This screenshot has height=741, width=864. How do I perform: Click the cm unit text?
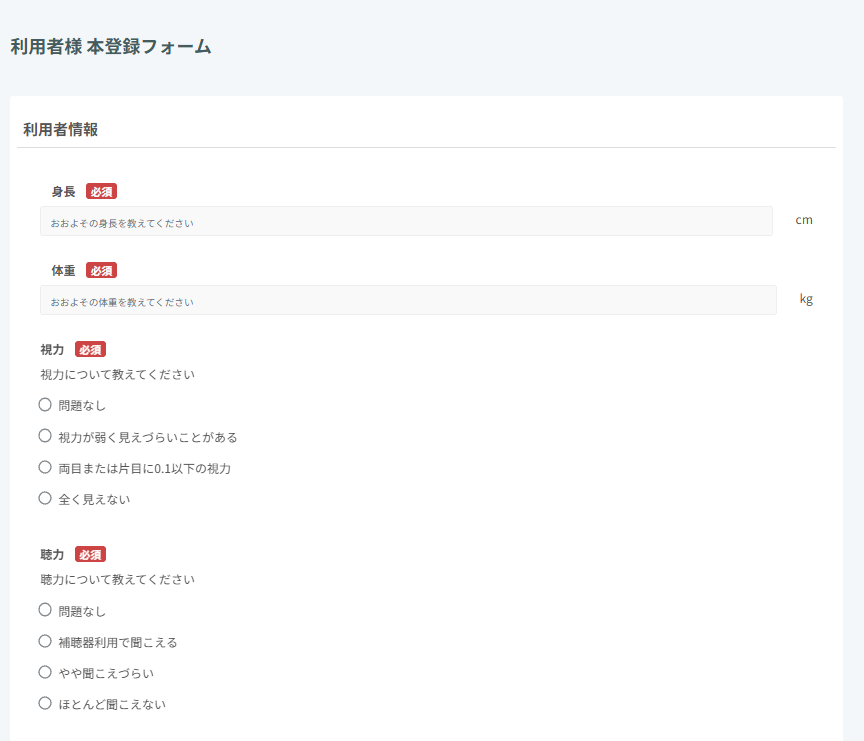[804, 220]
